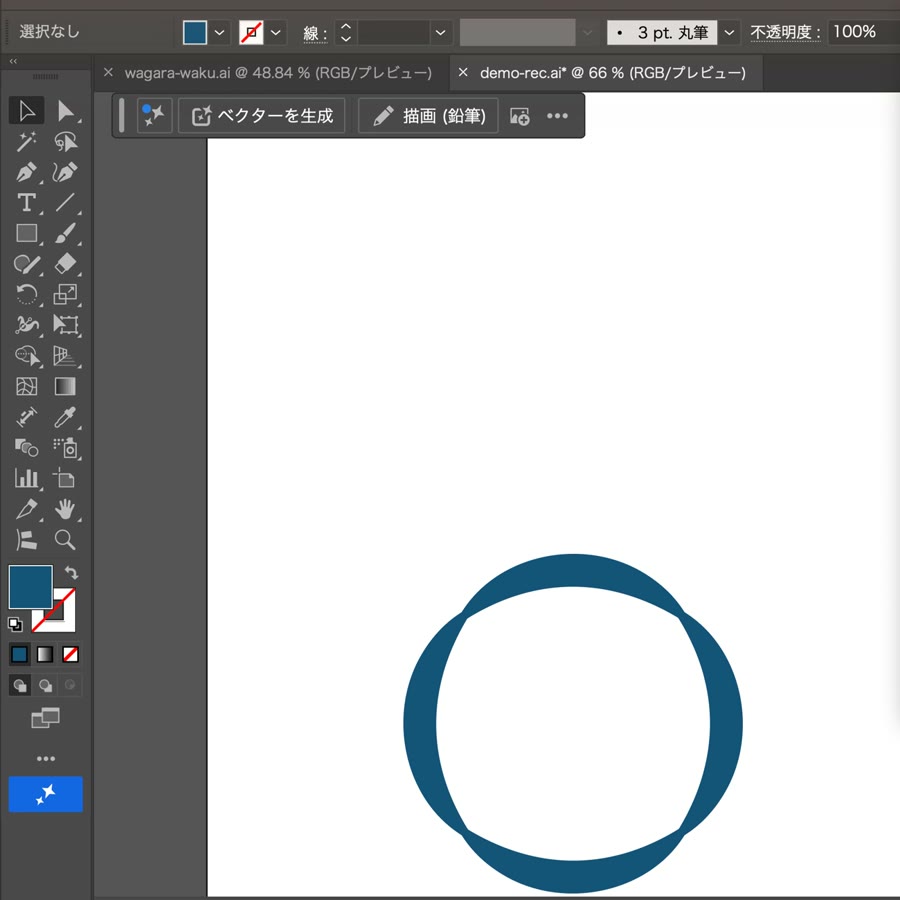Set paint mode to Gradient
The height and width of the screenshot is (900, 900).
pyautogui.click(x=45, y=654)
